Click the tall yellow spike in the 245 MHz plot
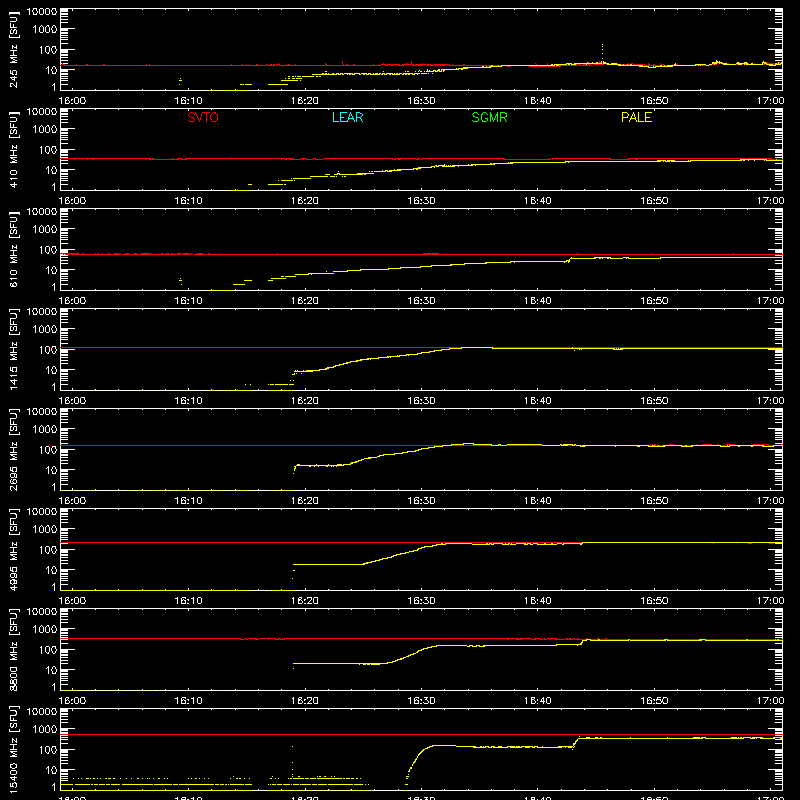 point(603,53)
